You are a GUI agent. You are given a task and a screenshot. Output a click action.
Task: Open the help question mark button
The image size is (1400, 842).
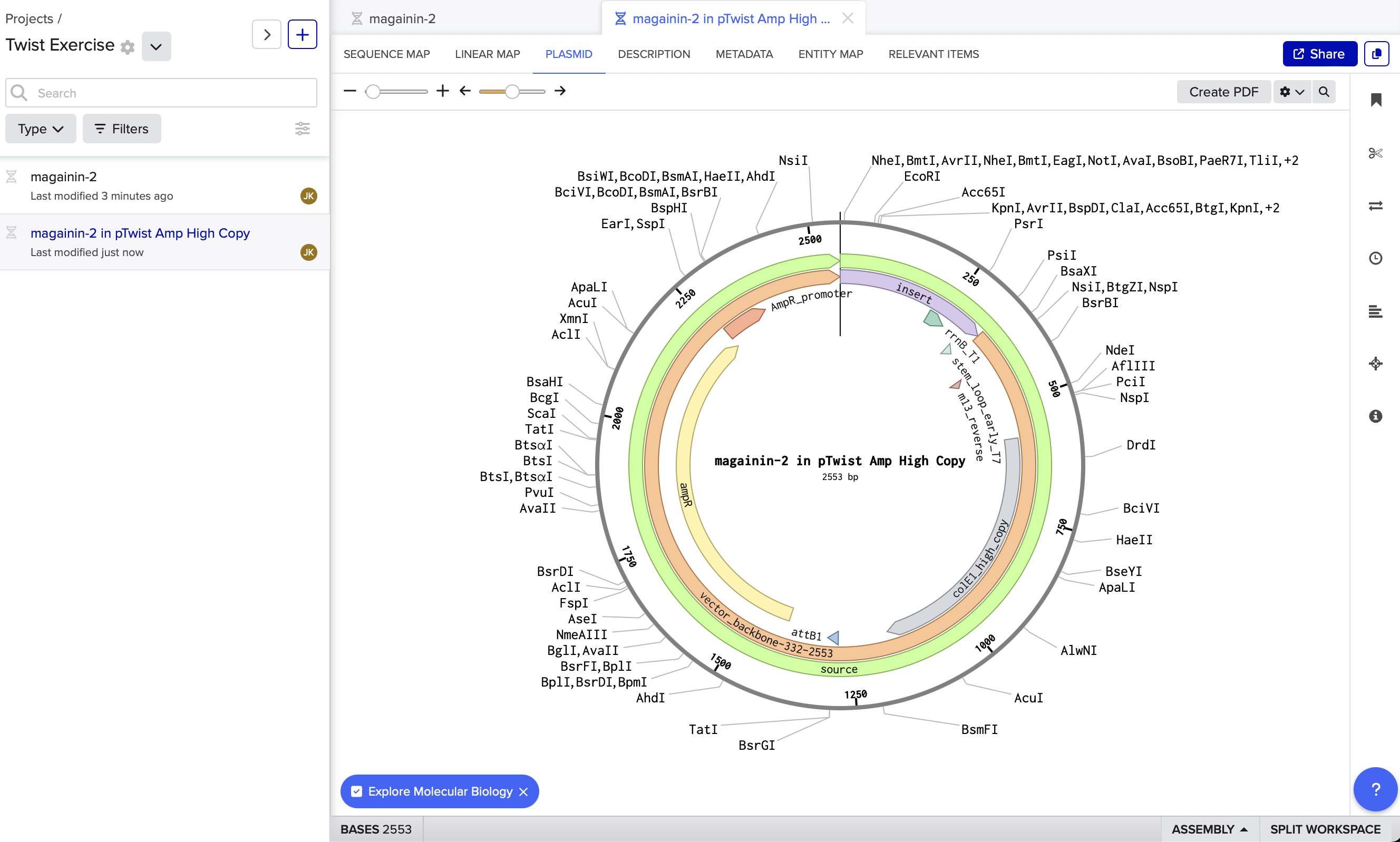tap(1376, 789)
